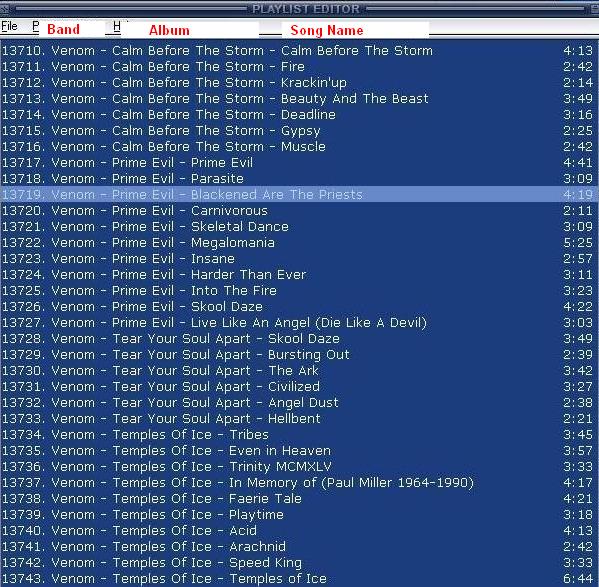Select track 13726 Prime Evil Skool Daze
599x587 pixels.
(x=299, y=307)
